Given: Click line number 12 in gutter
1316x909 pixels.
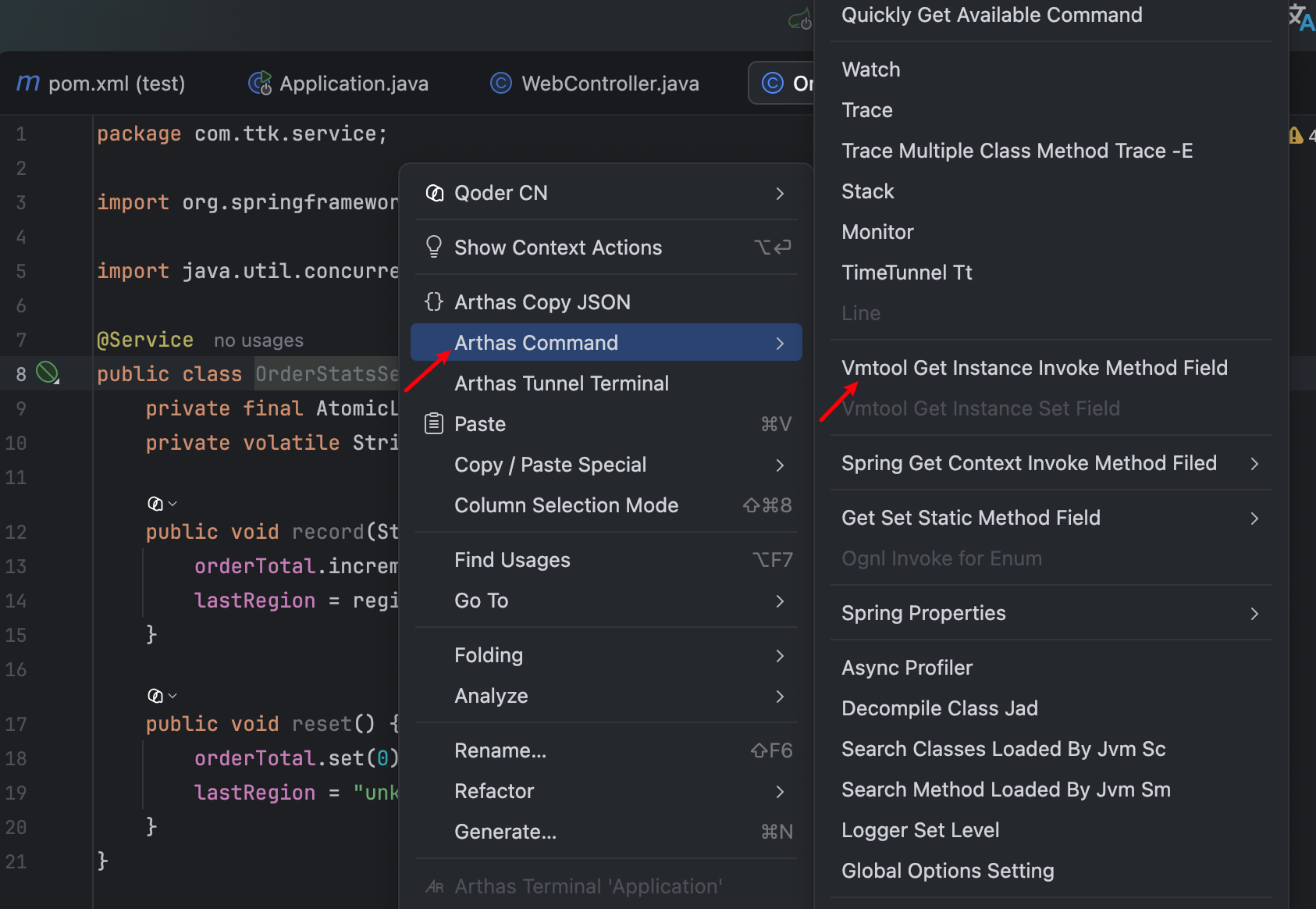Looking at the screenshot, I should (16, 532).
